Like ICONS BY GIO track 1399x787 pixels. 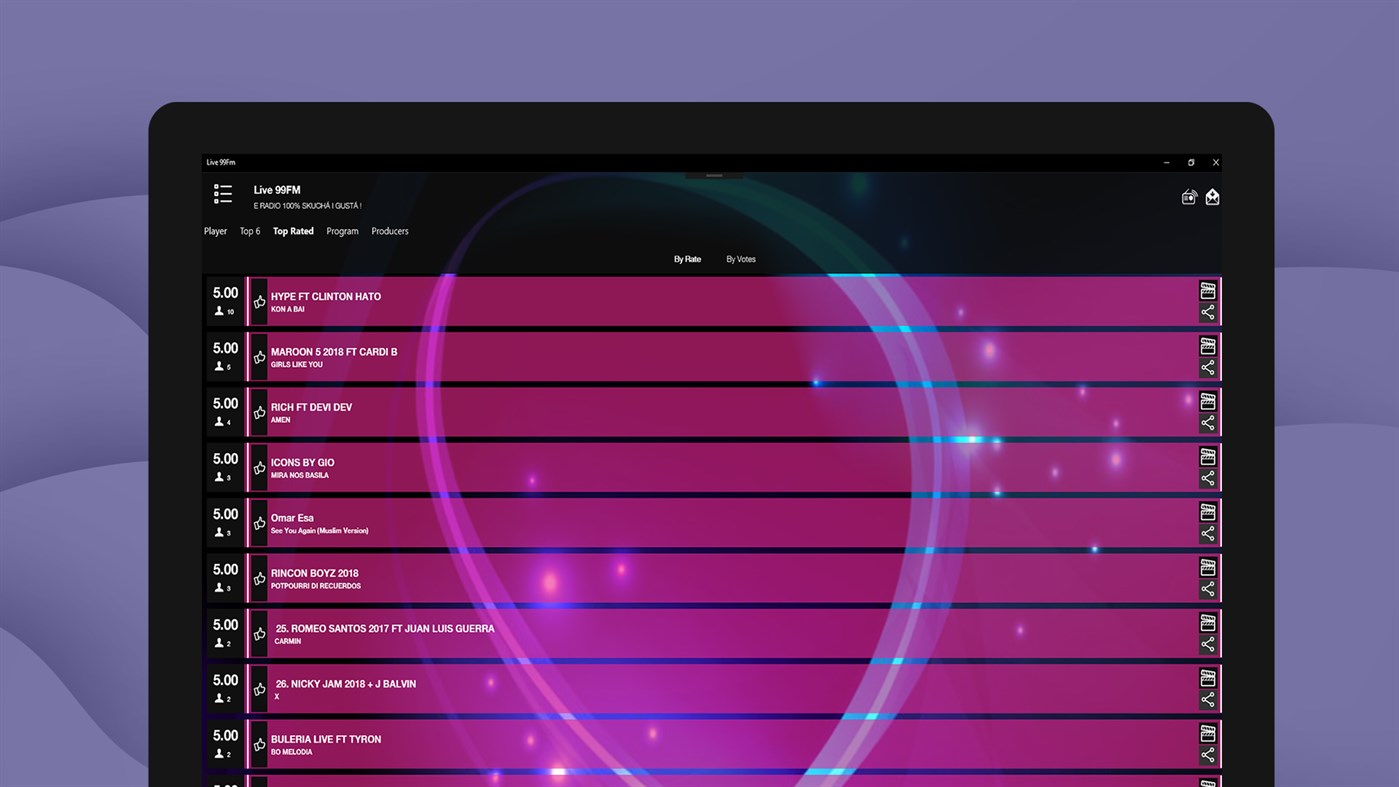(260, 468)
